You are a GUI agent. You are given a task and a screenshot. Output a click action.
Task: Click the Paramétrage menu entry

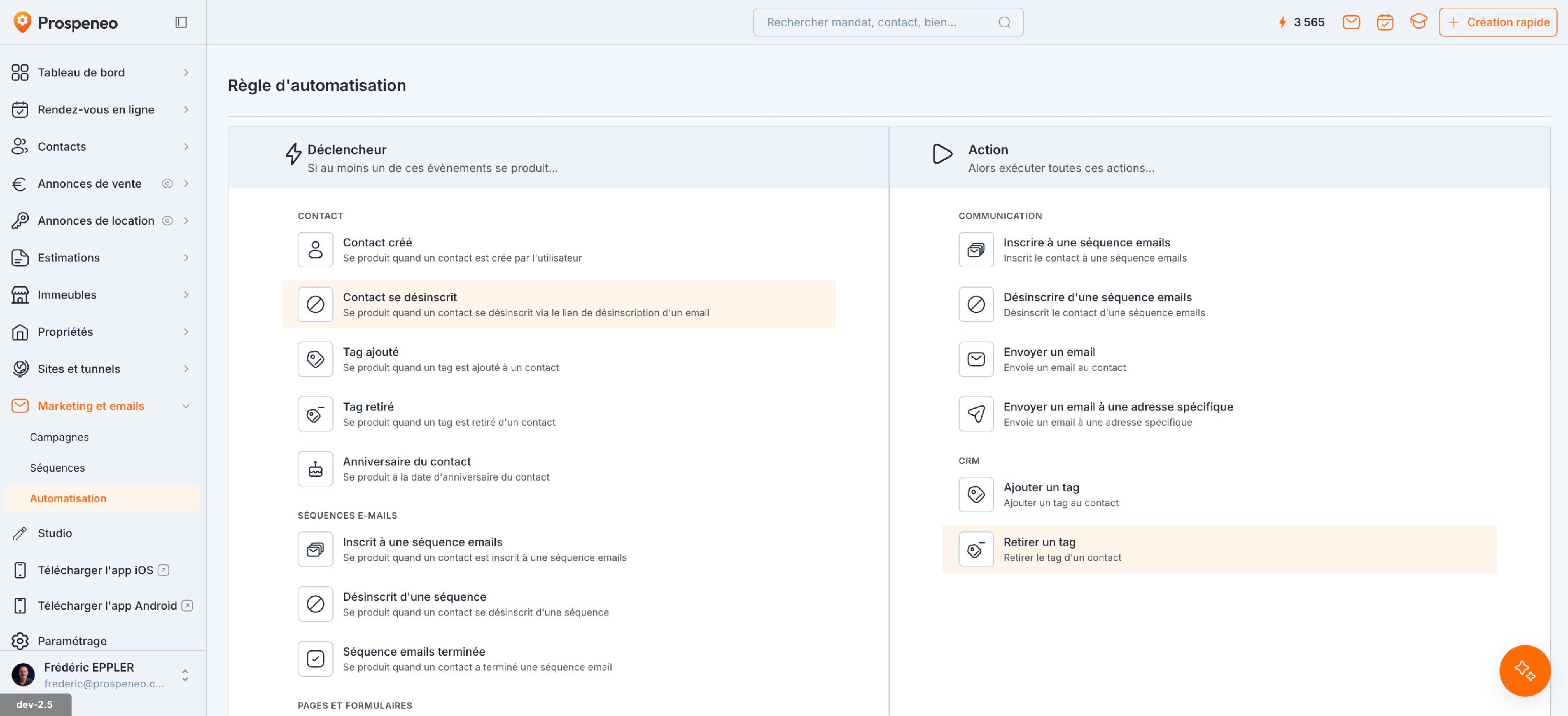tap(72, 641)
